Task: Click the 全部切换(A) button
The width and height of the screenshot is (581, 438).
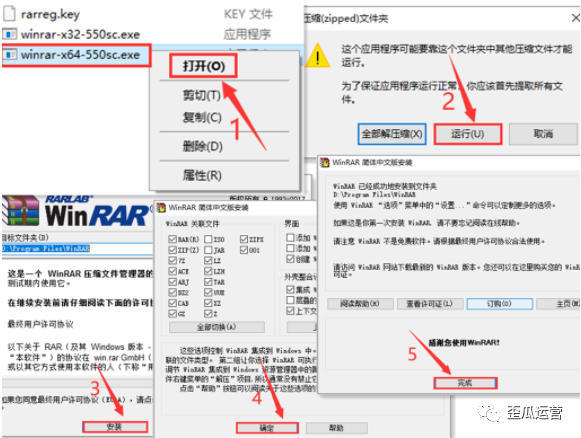Action: coord(217,327)
